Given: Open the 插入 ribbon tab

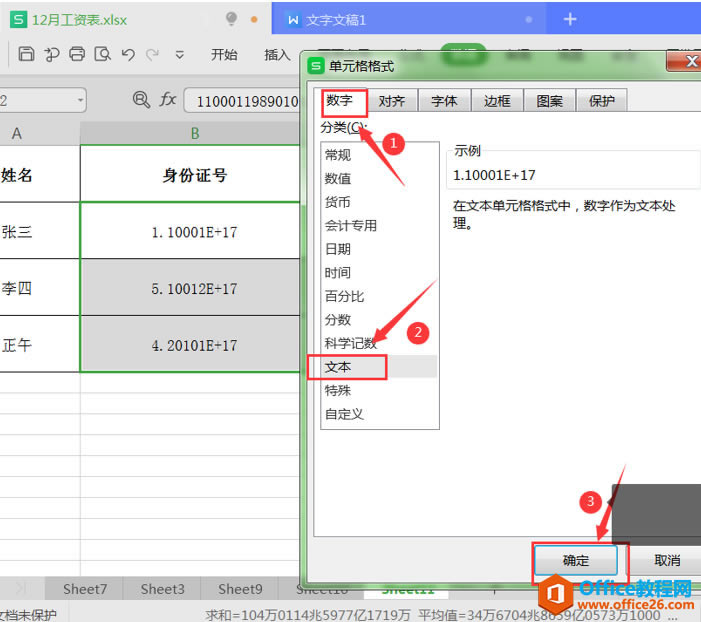Looking at the screenshot, I should coord(277,55).
